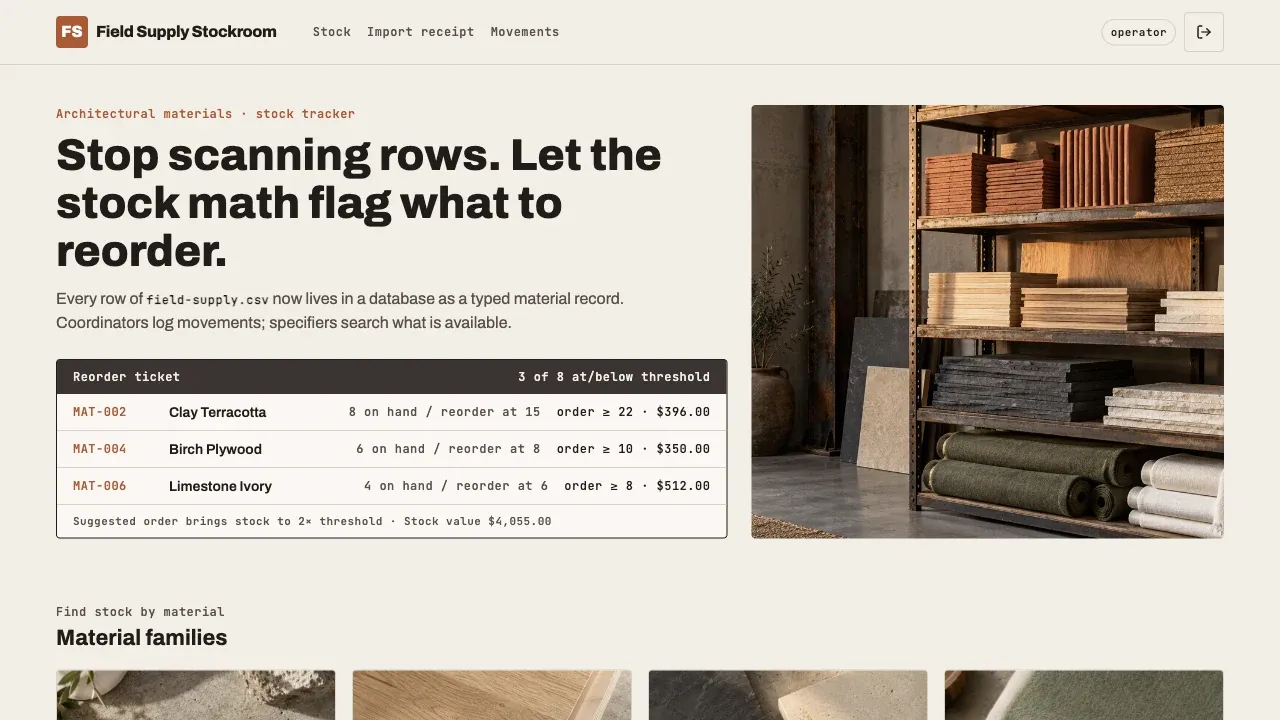
Task: Click the Material families heading
Action: pyautogui.click(x=142, y=638)
